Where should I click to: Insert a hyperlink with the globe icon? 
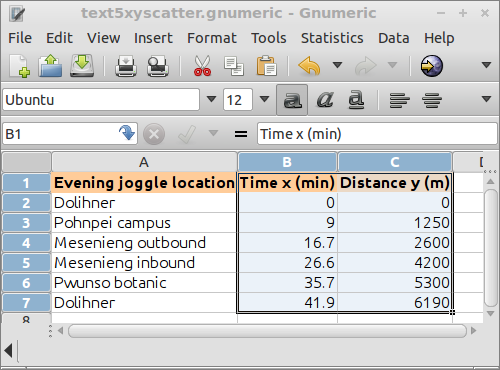pos(432,66)
